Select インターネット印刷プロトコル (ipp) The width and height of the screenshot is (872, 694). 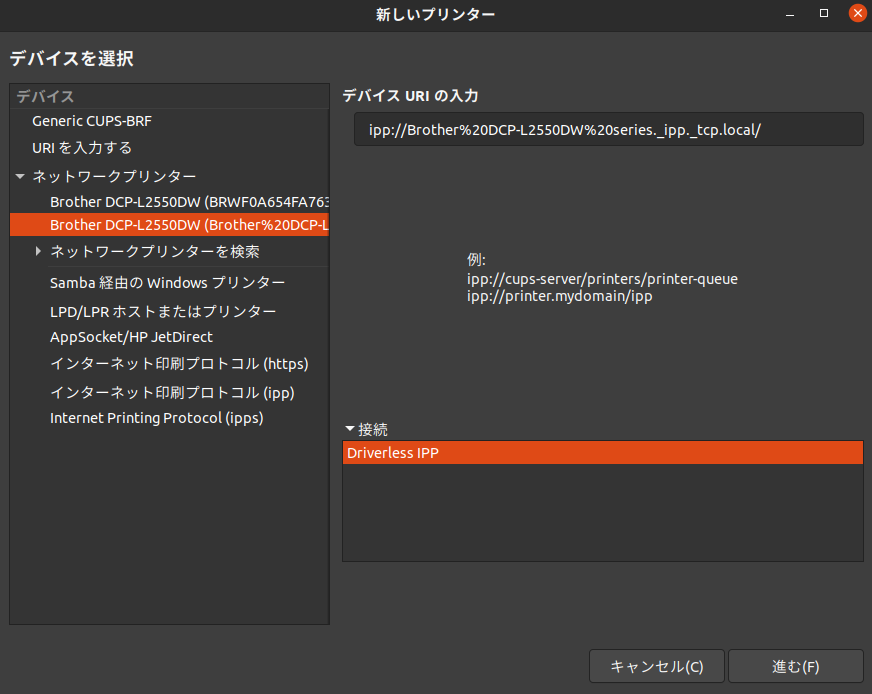click(172, 392)
